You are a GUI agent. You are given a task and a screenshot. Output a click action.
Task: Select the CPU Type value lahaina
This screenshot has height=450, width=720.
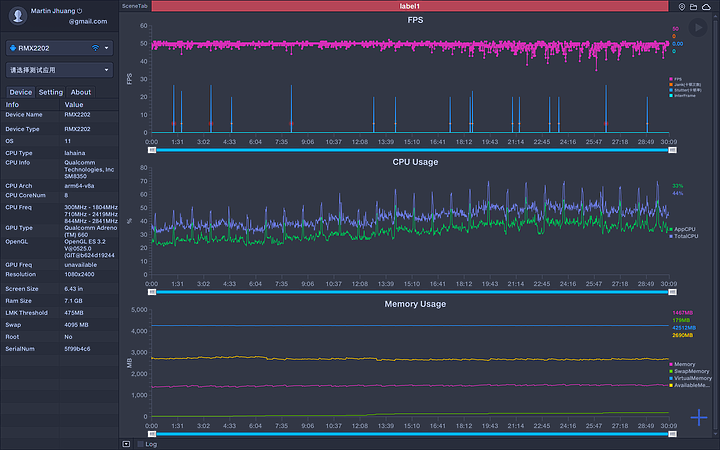click(x=74, y=153)
